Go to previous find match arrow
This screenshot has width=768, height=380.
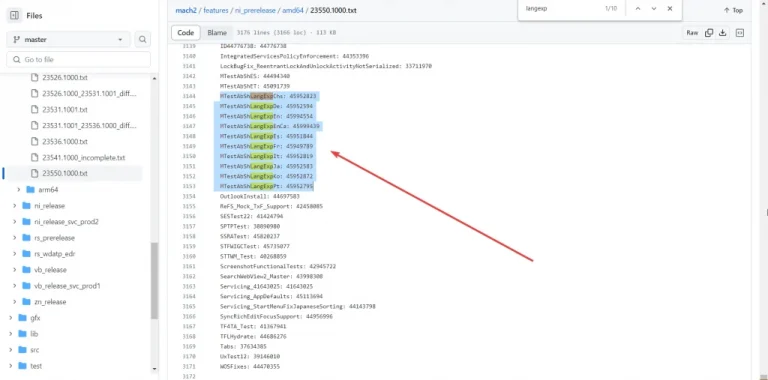coord(638,9)
